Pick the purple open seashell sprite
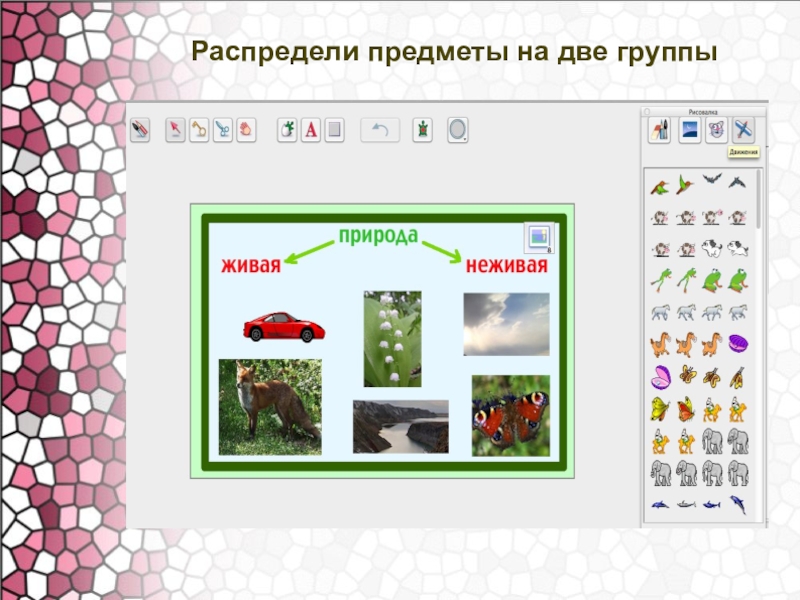Image resolution: width=800 pixels, height=600 pixels. pos(660,377)
